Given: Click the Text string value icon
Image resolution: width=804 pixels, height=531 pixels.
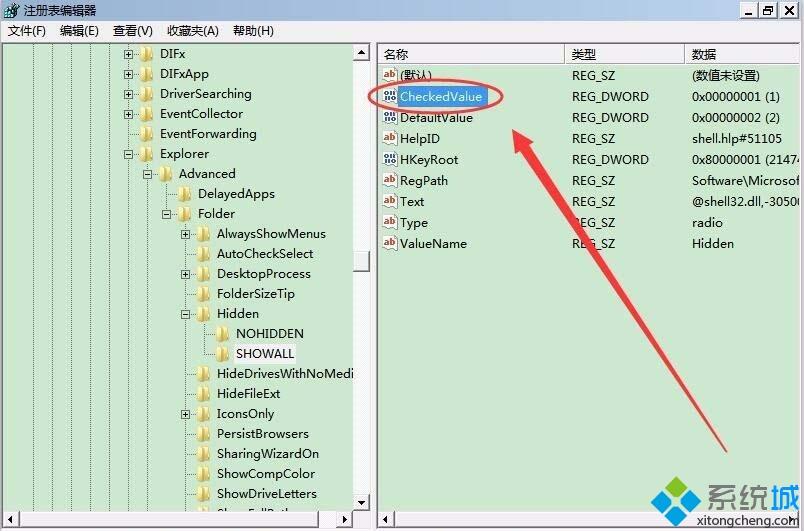Looking at the screenshot, I should coord(390,201).
